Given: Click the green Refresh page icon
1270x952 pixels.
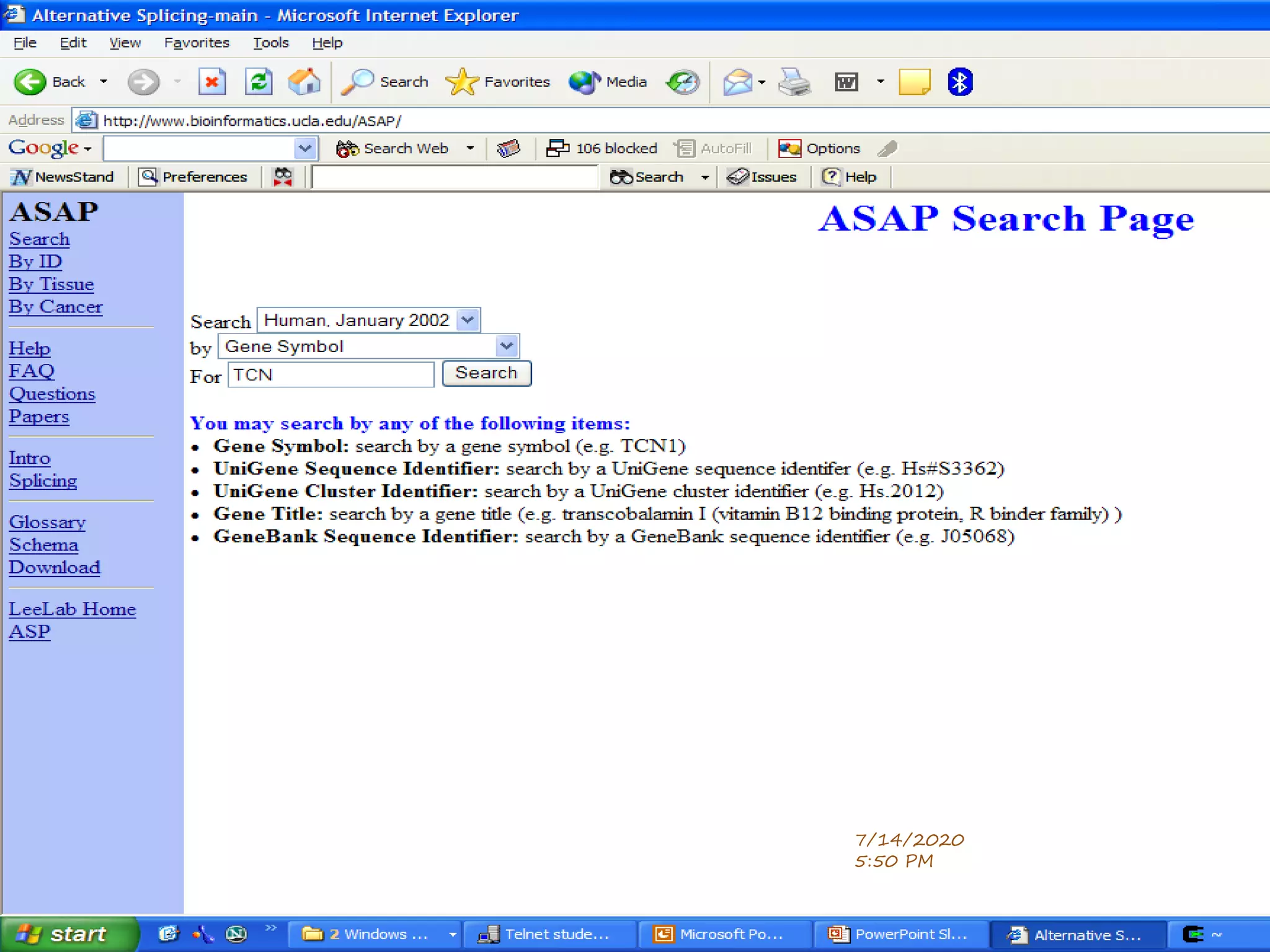Looking at the screenshot, I should pyautogui.click(x=259, y=82).
